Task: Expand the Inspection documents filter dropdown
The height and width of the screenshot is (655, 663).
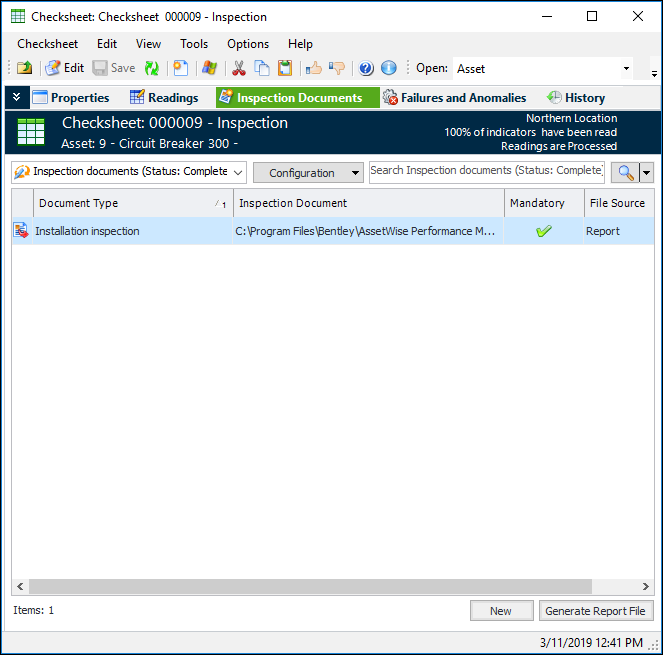Action: 238,172
